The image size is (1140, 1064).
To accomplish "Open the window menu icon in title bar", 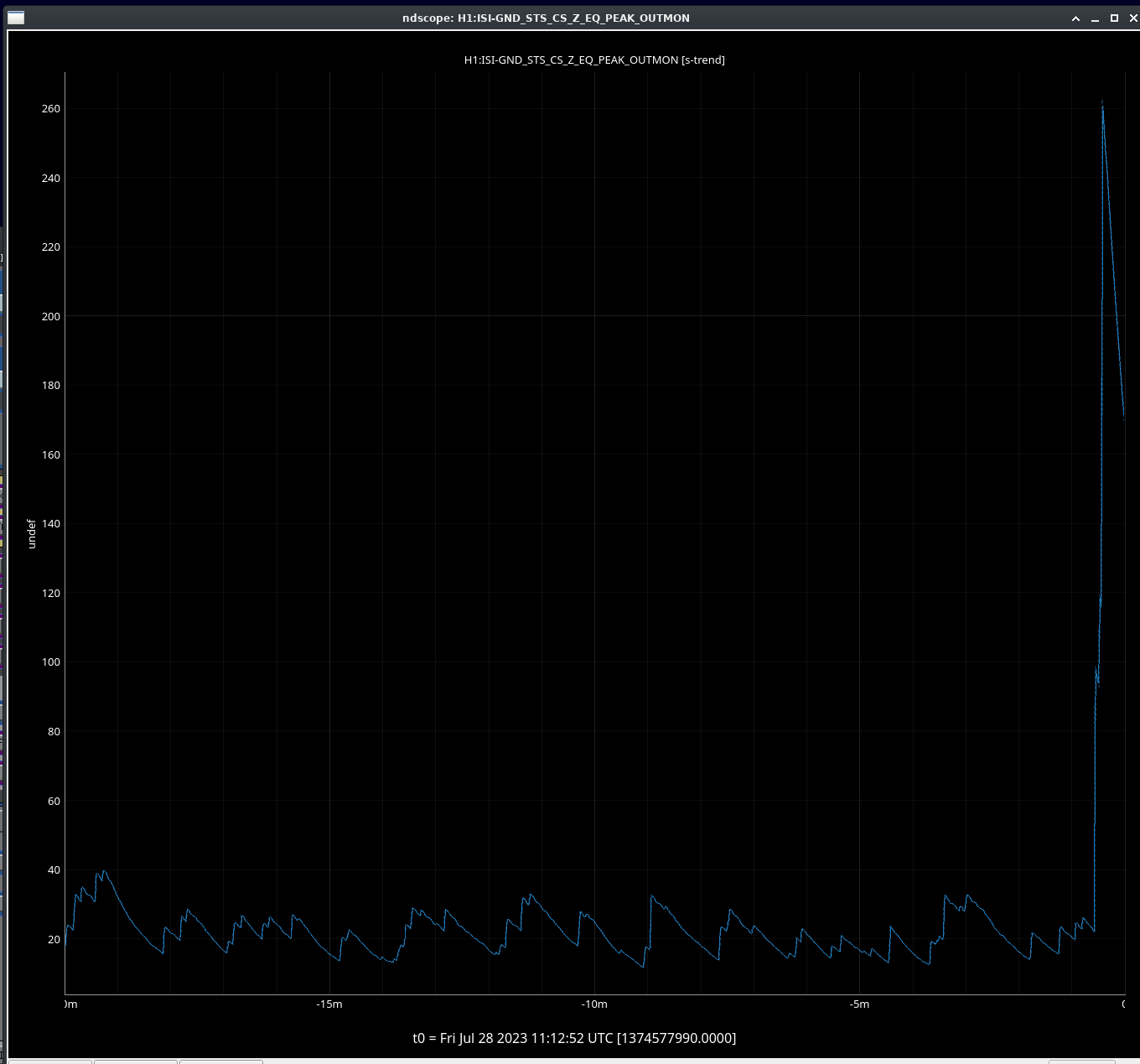I will click(x=16, y=18).
